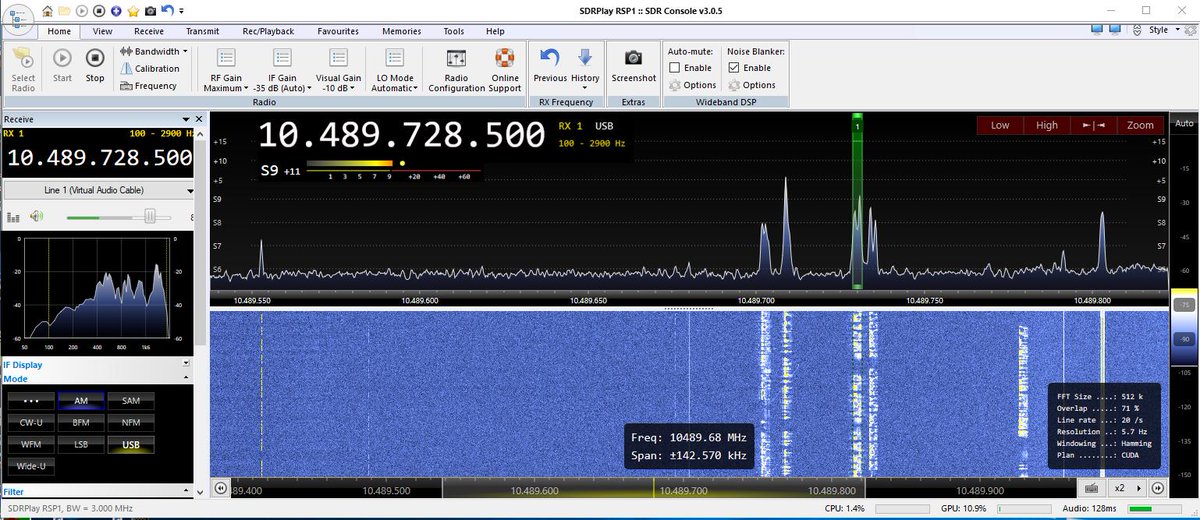This screenshot has width=1200, height=520.
Task: Click the audio level bars icon
Action: pyautogui.click(x=14, y=217)
